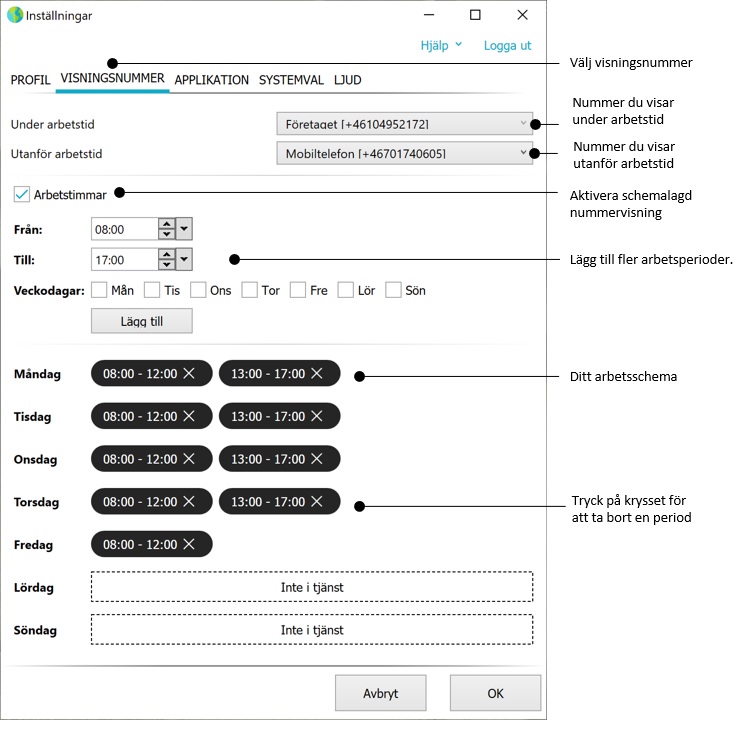Viewport: 746px width, 729px height.
Task: Click the Från time field showing 08:00
Action: click(125, 229)
